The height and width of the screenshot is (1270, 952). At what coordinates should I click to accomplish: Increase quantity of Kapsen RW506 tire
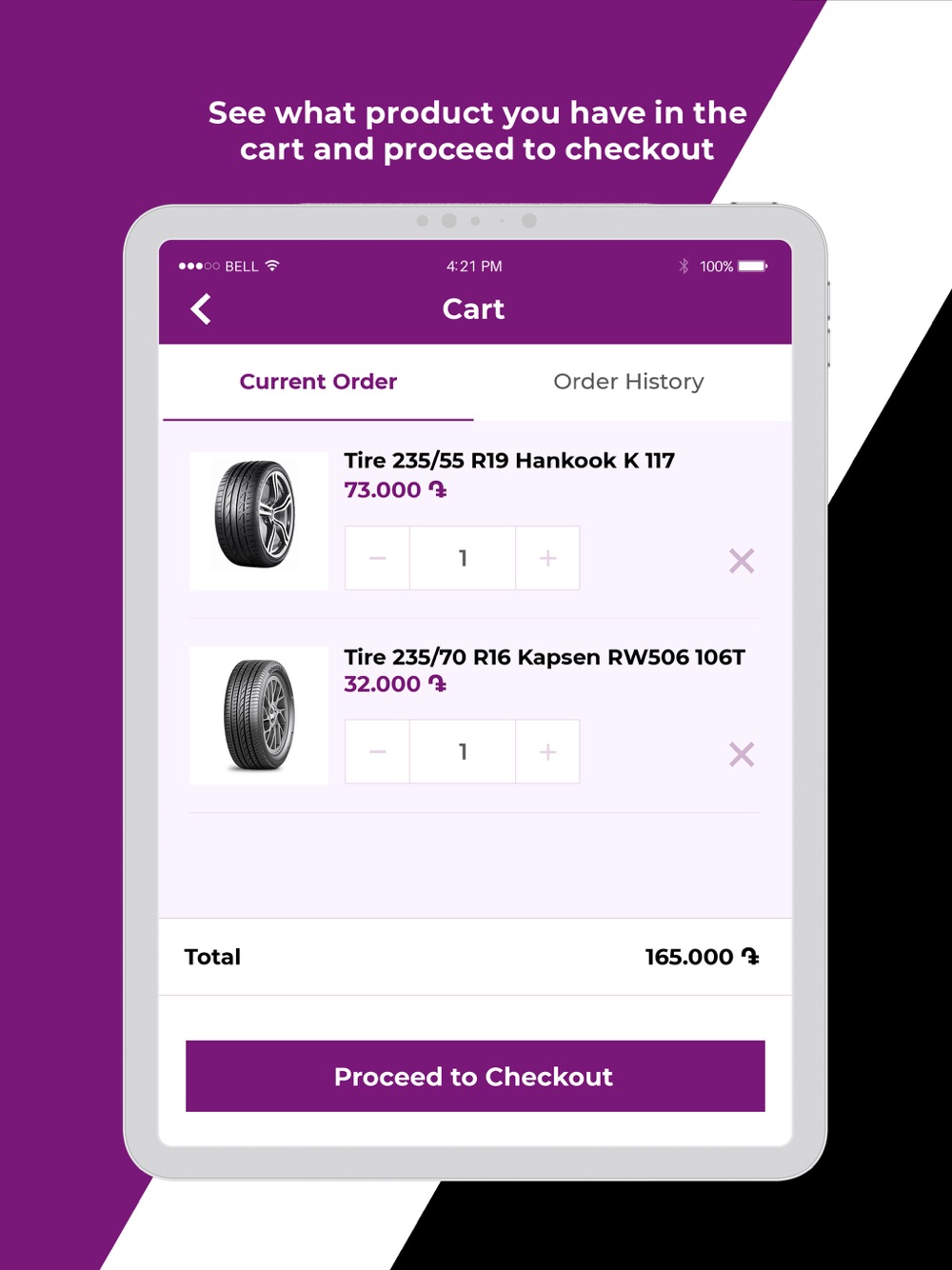click(547, 752)
